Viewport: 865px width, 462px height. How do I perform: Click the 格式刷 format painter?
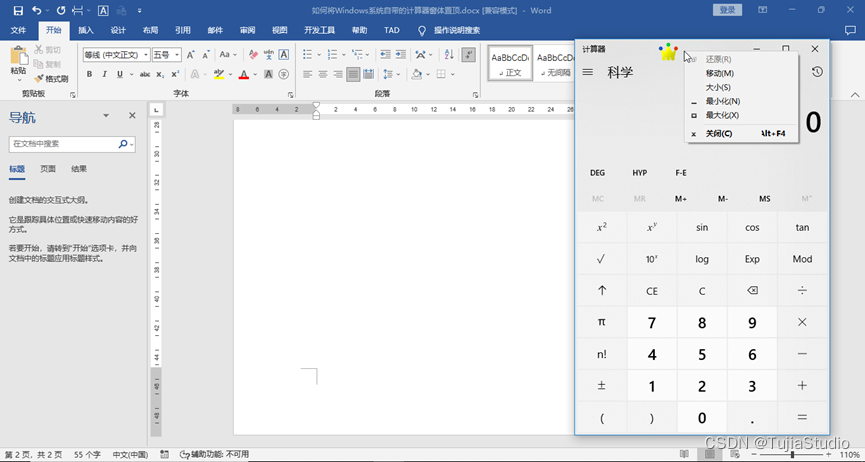(x=51, y=79)
